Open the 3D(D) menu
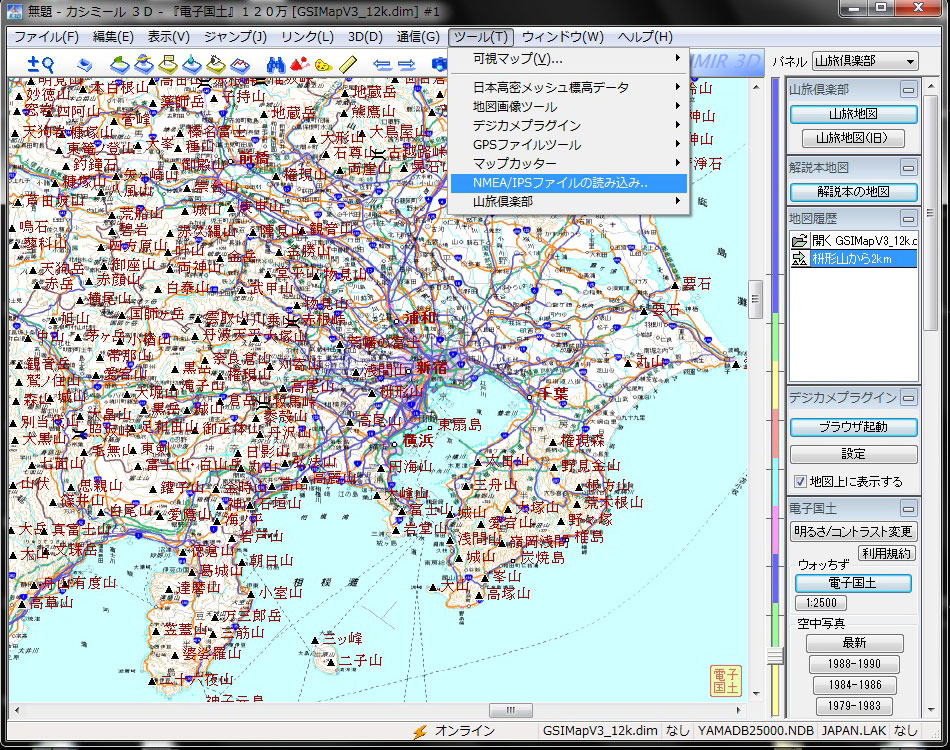The height and width of the screenshot is (750, 950). [x=365, y=37]
